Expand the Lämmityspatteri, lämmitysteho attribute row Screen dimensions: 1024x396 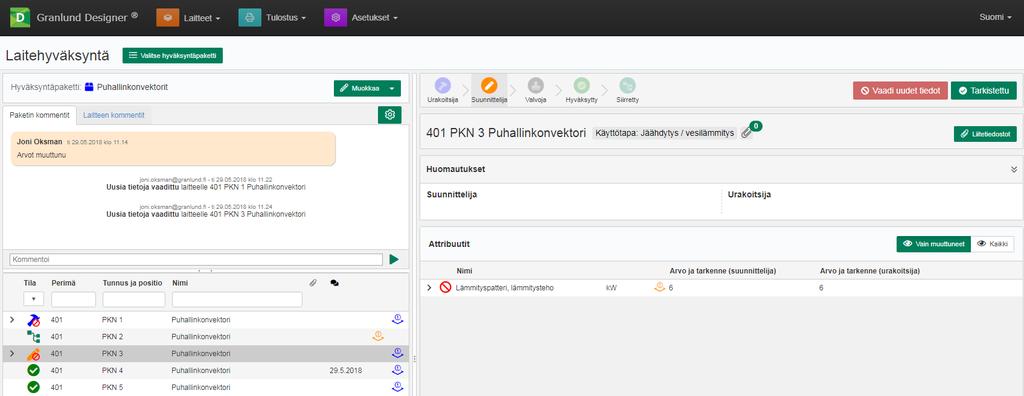430,288
